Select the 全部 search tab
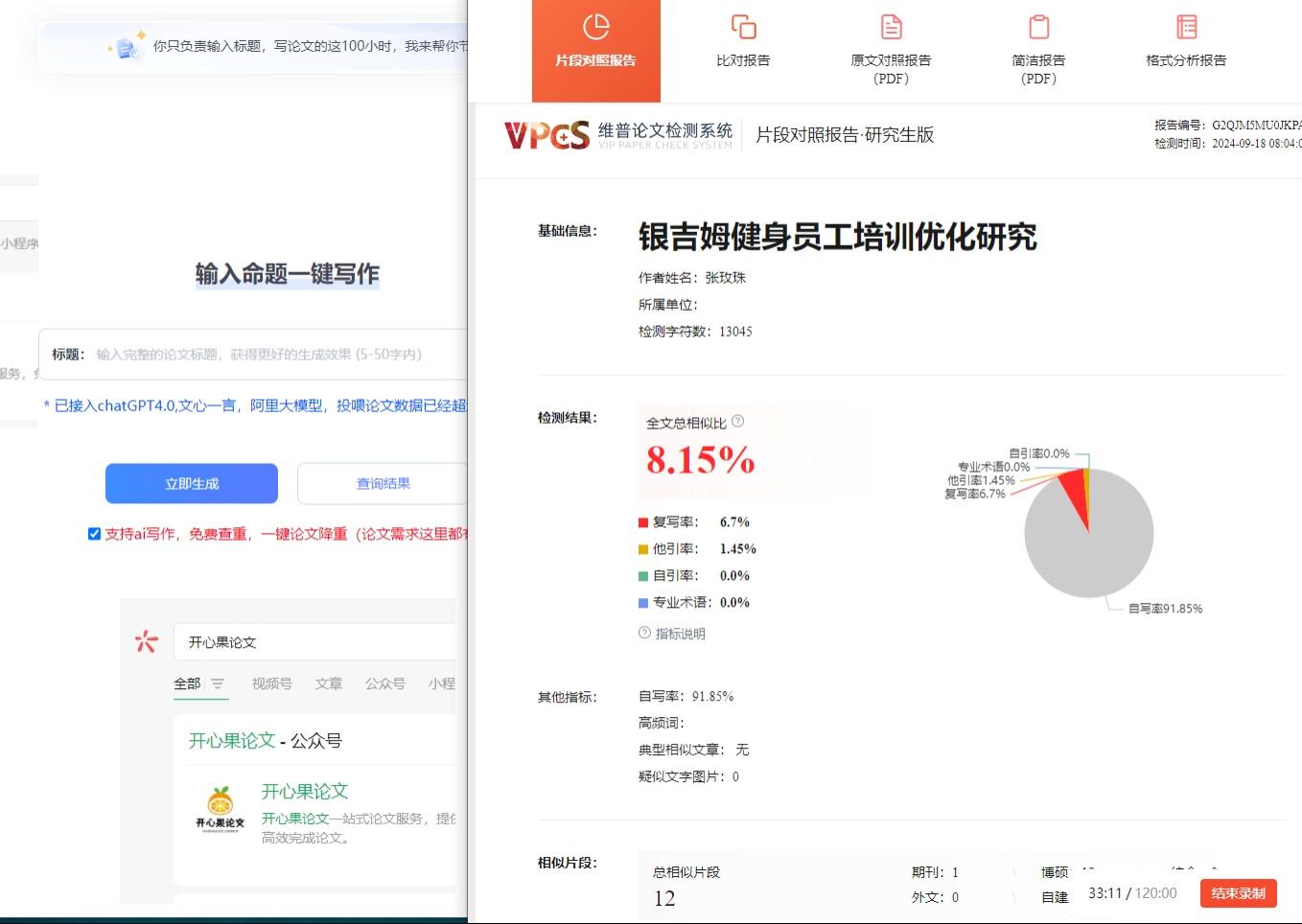 pos(187,683)
